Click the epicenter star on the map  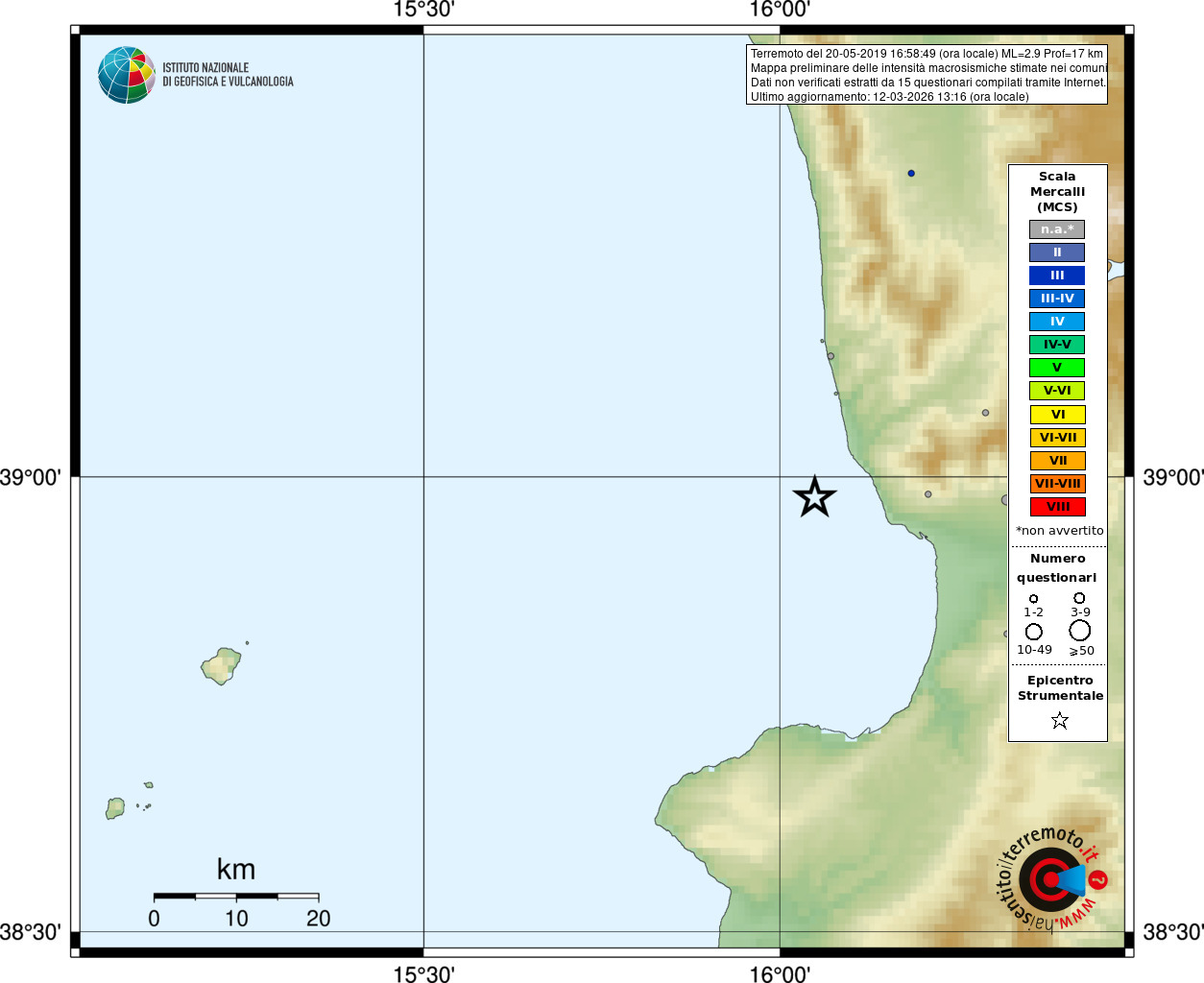(x=815, y=497)
